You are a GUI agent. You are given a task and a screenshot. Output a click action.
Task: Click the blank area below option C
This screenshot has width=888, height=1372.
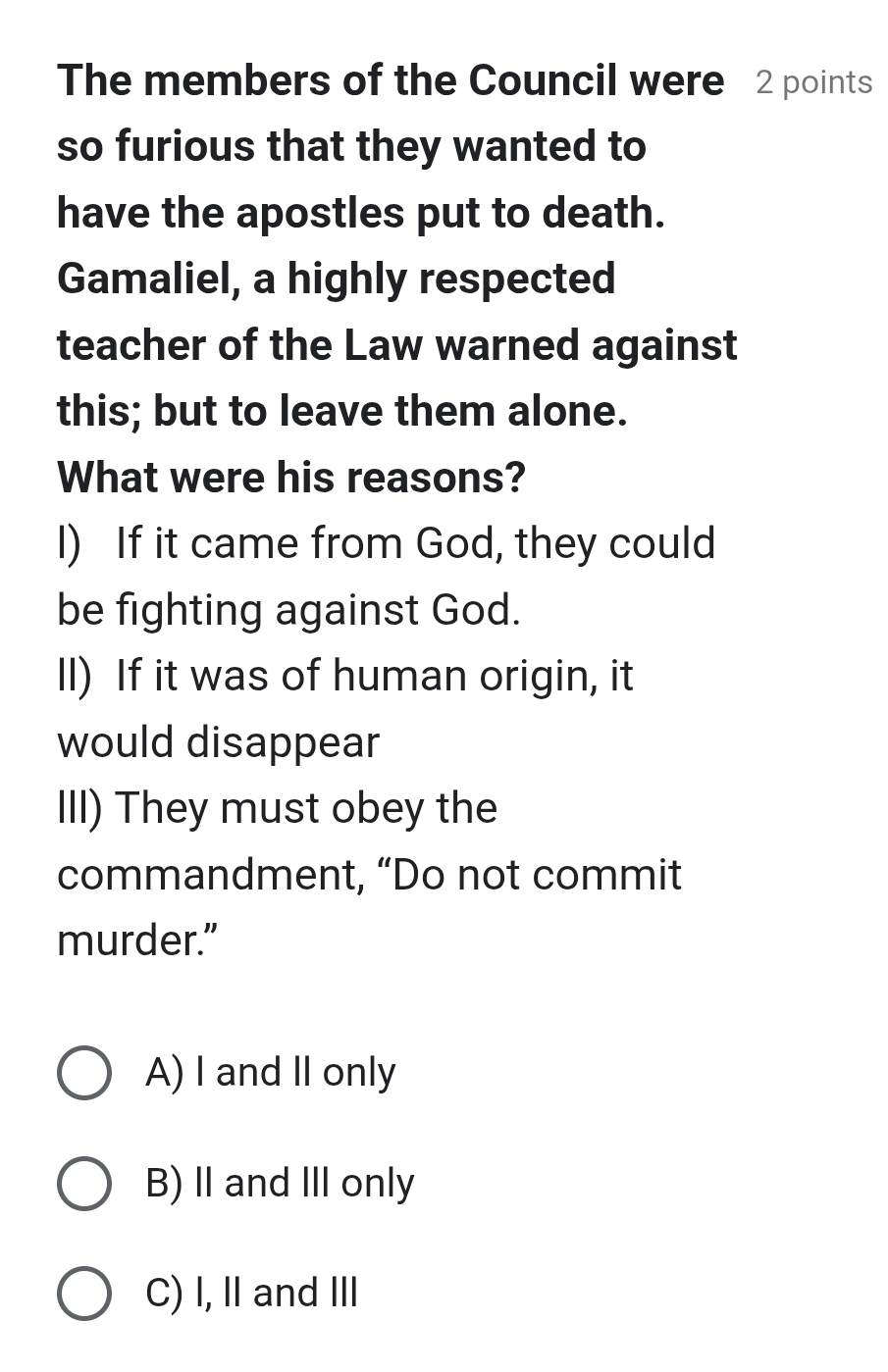click(x=442, y=1353)
